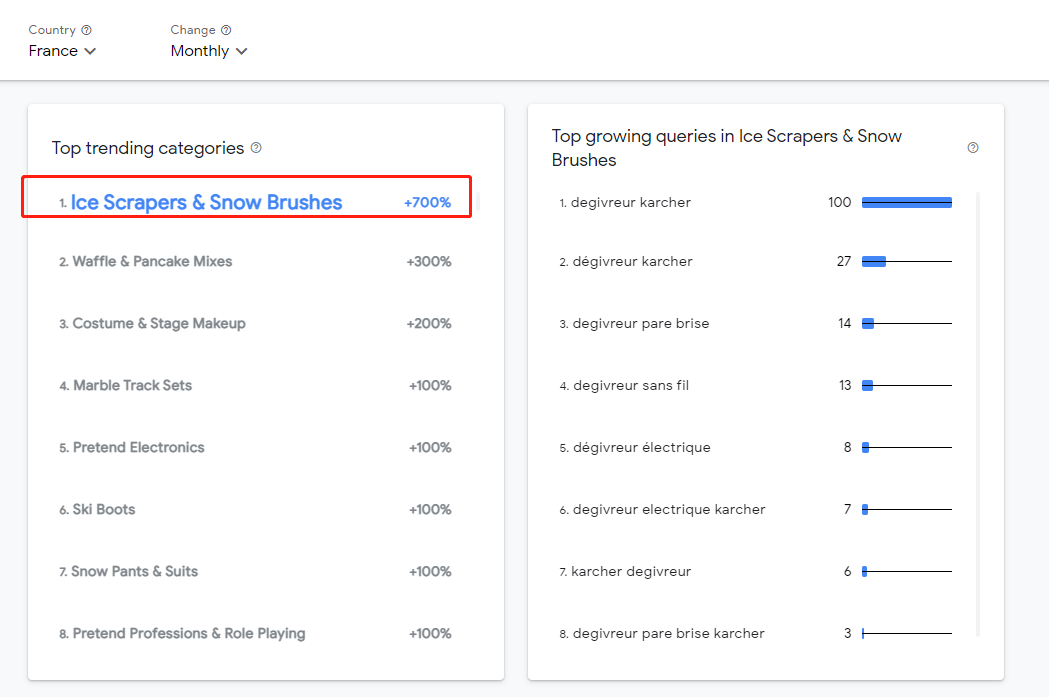
Task: Open the Country help icon
Action: point(86,30)
